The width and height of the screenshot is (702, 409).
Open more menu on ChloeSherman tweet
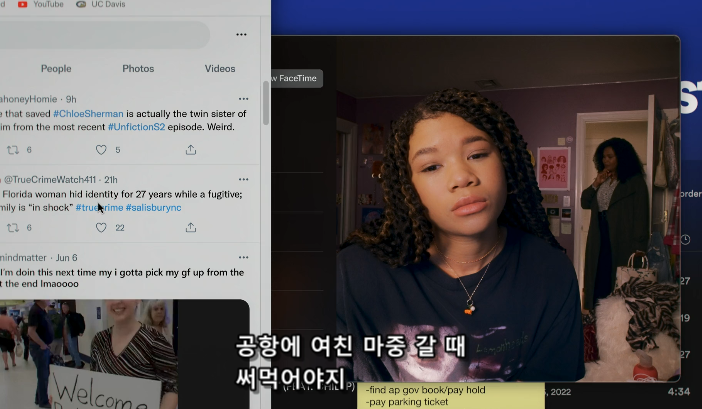244,99
